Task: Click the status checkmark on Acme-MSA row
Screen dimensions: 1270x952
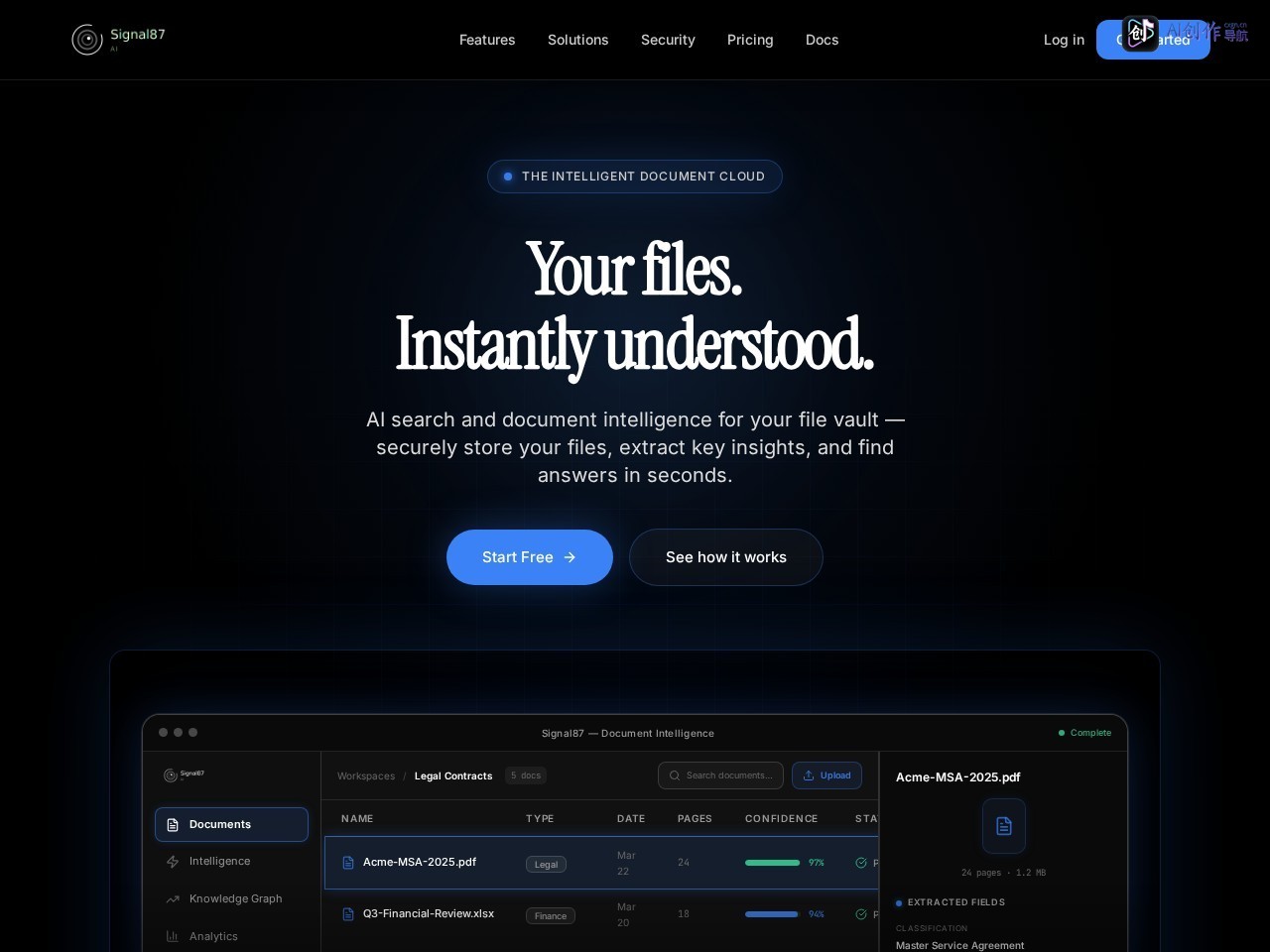Action: coord(861,863)
